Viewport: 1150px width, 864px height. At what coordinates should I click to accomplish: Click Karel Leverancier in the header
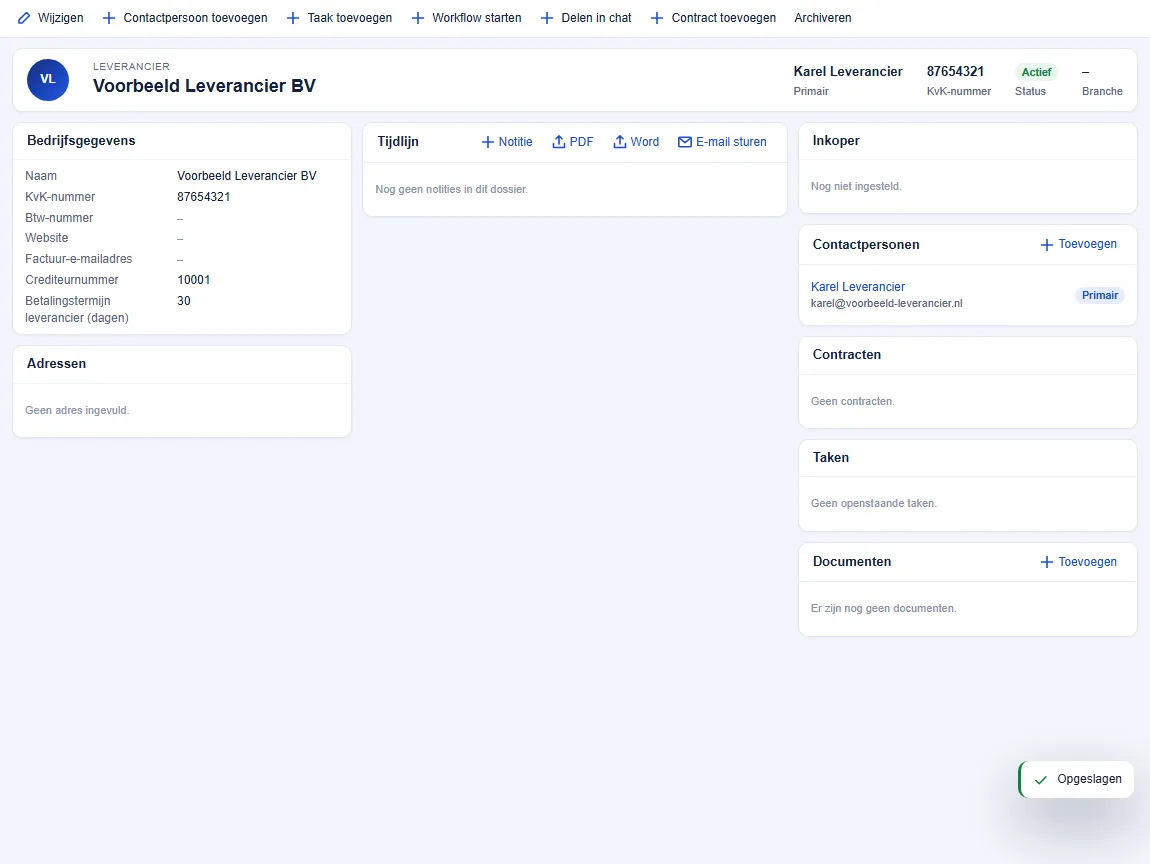(848, 71)
